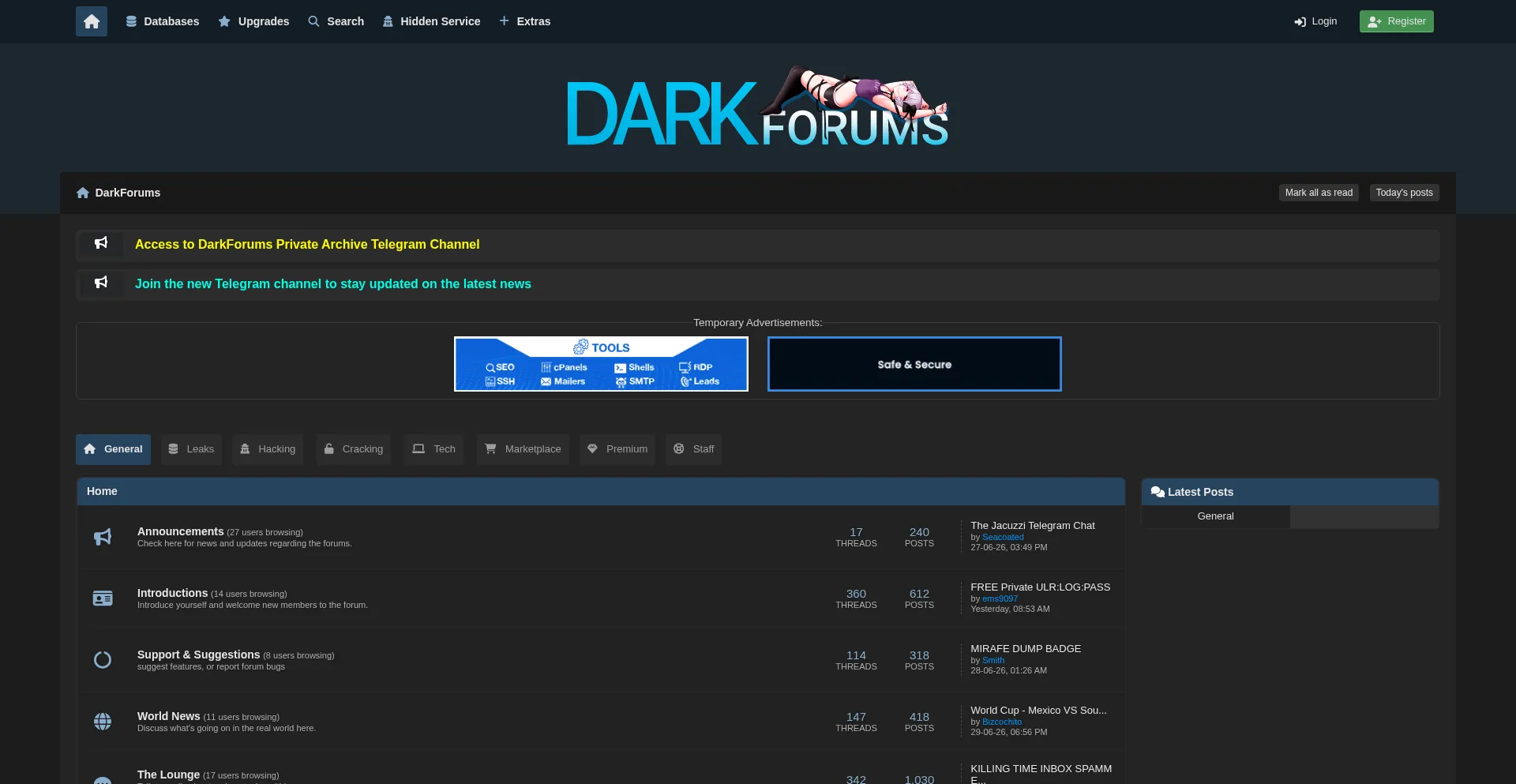Open the Announcements forum
This screenshot has height=784, width=1516.
(180, 531)
